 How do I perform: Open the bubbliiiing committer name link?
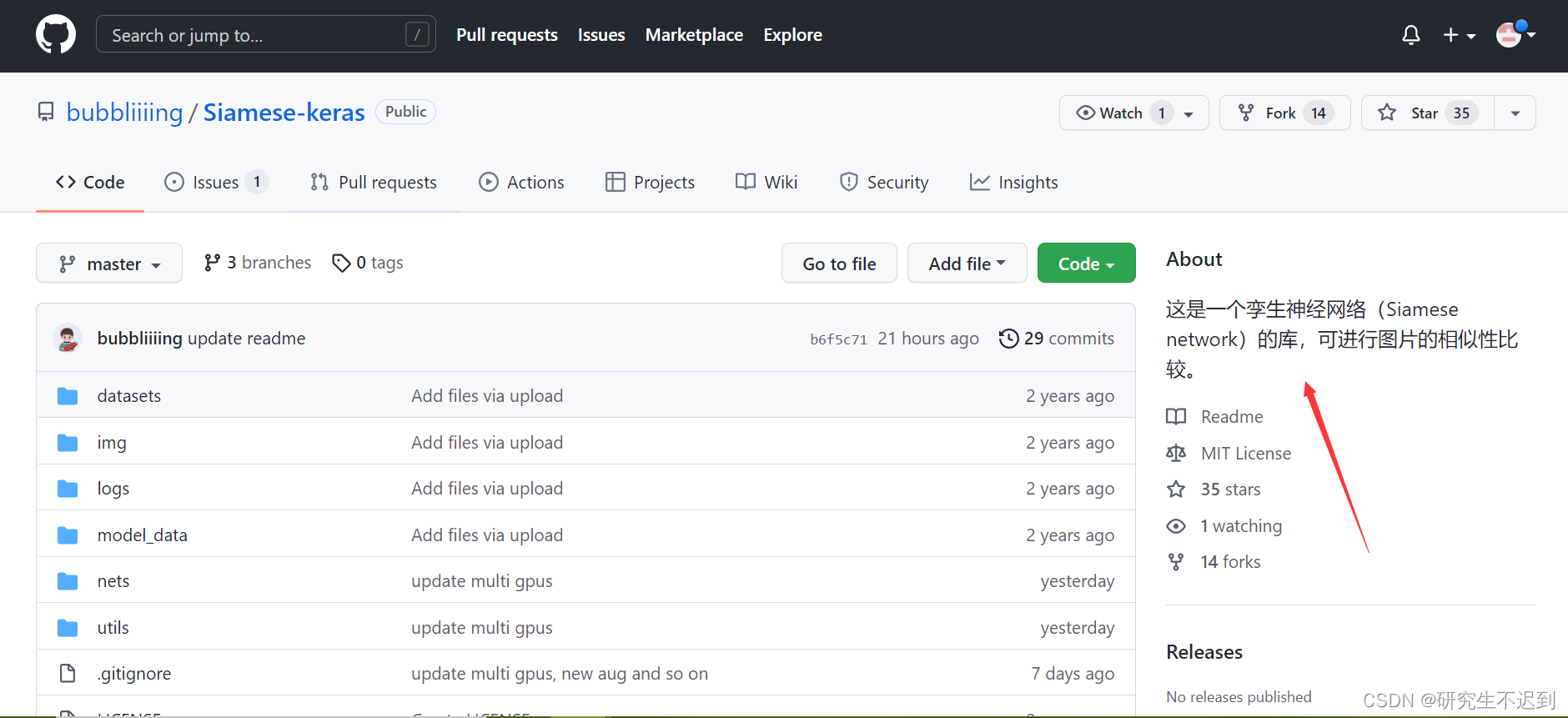click(x=140, y=339)
